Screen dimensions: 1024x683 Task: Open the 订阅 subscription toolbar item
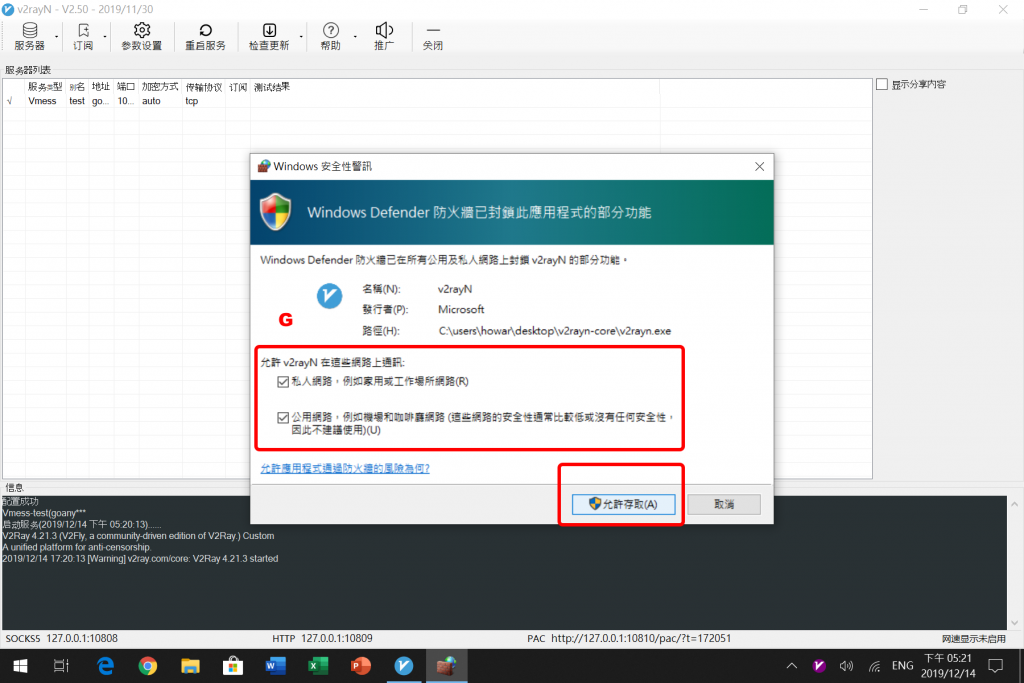[83, 37]
